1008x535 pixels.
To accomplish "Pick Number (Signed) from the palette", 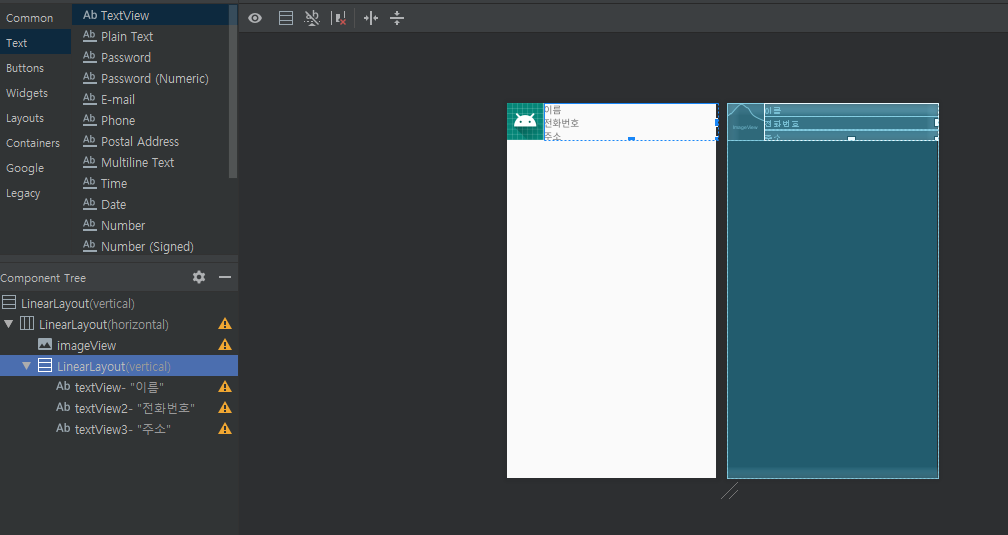I will point(151,246).
